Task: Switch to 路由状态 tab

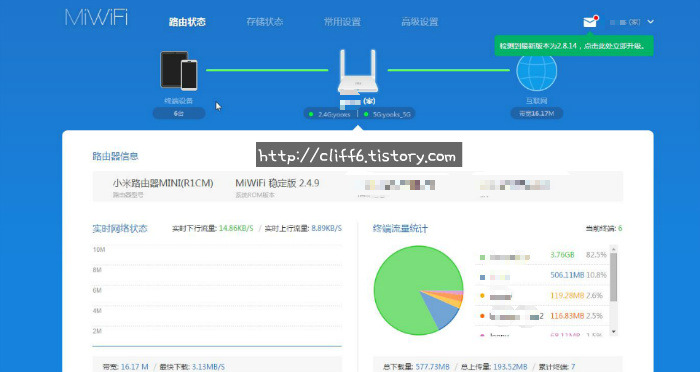Action: click(x=187, y=22)
